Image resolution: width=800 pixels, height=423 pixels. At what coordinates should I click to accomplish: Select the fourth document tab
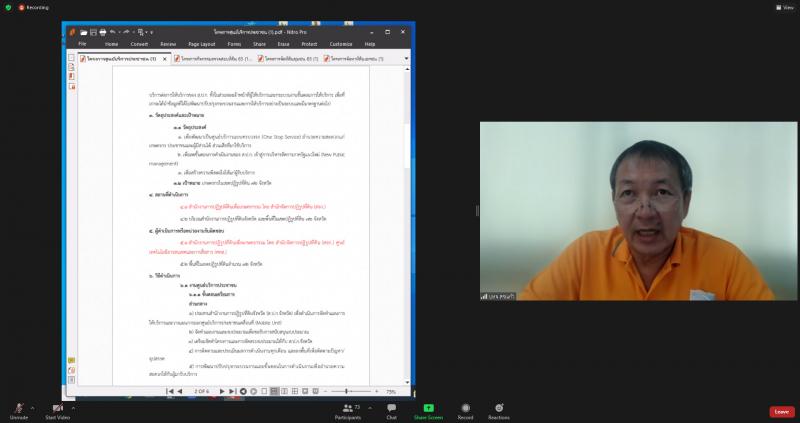(x=354, y=59)
